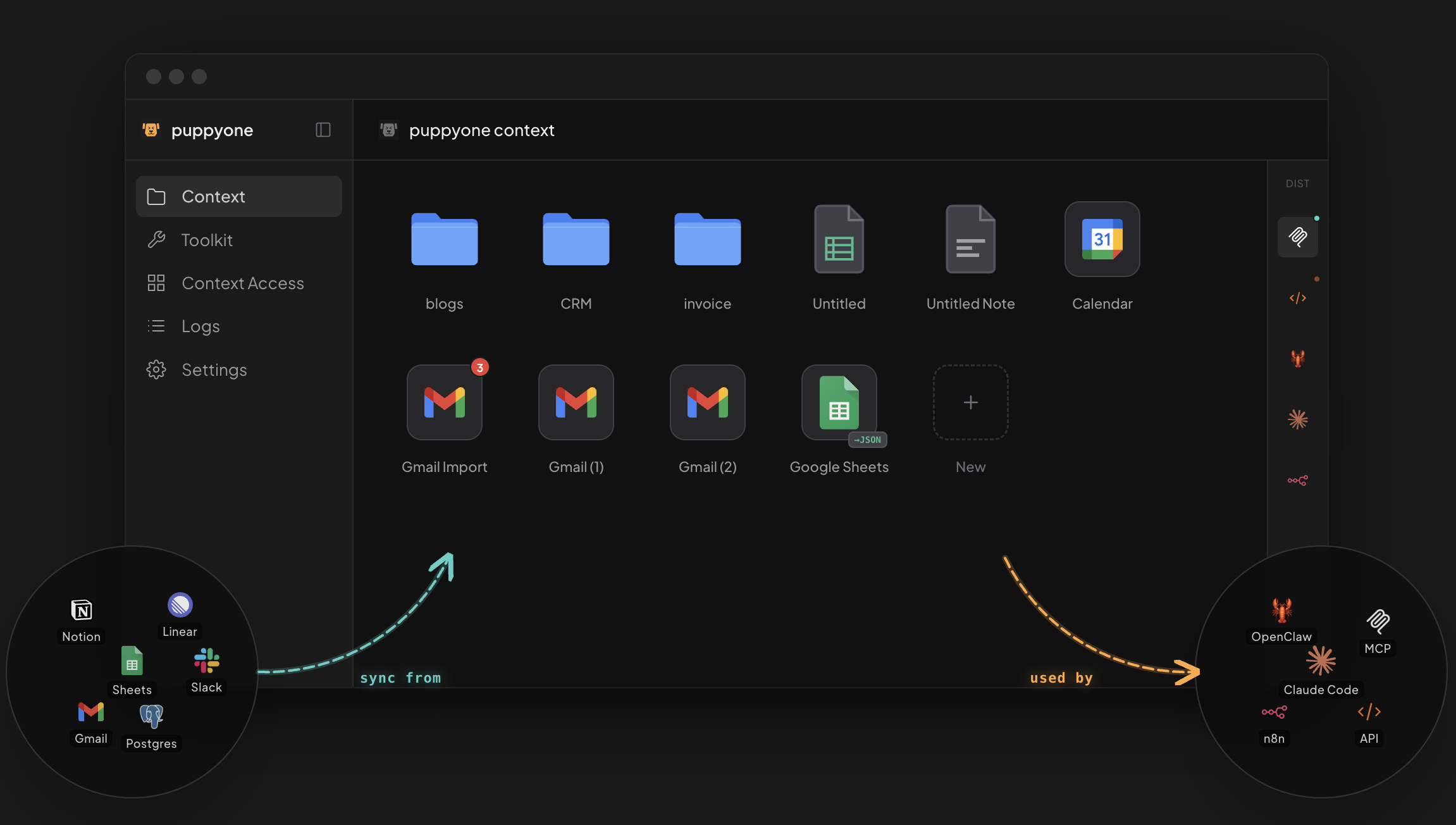Open the Google Sheets JSON item
Image resolution: width=1456 pixels, height=825 pixels.
coord(839,402)
